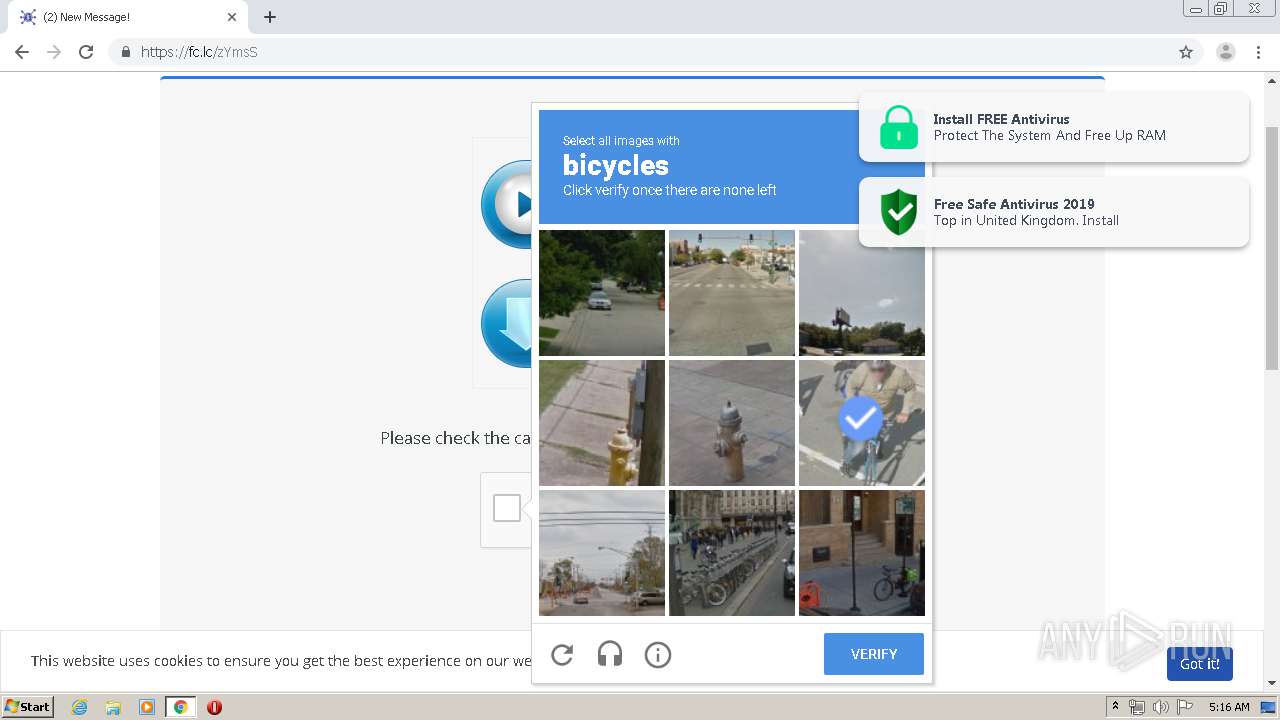Click the blue play button on the page
The width and height of the screenshot is (1280, 720).
508,204
